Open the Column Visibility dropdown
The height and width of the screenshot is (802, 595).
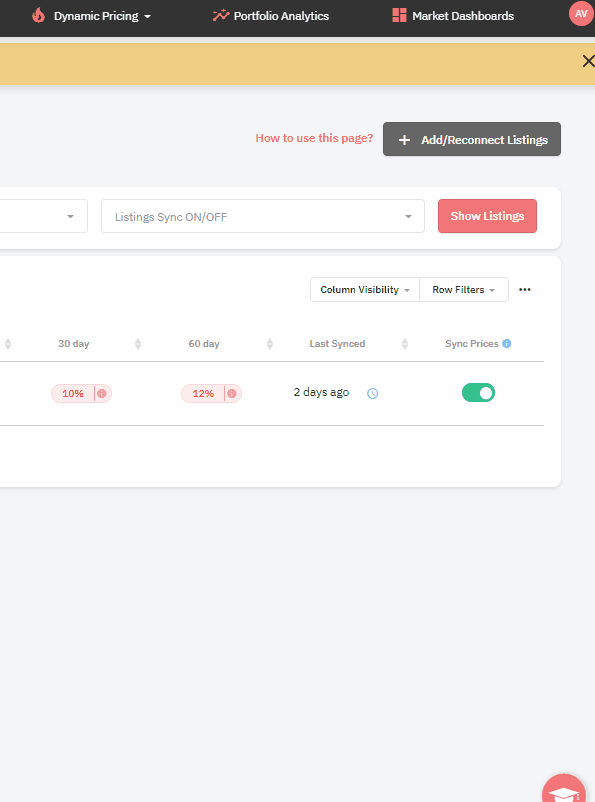(365, 289)
